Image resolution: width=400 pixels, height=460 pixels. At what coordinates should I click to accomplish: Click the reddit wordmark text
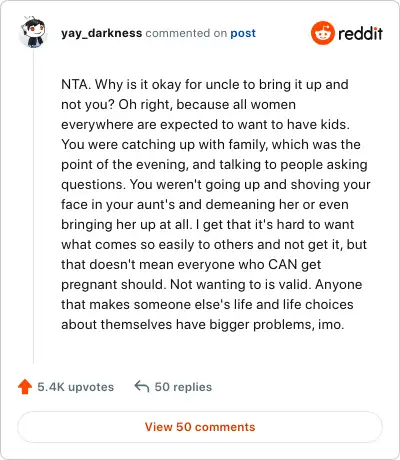pos(360,33)
